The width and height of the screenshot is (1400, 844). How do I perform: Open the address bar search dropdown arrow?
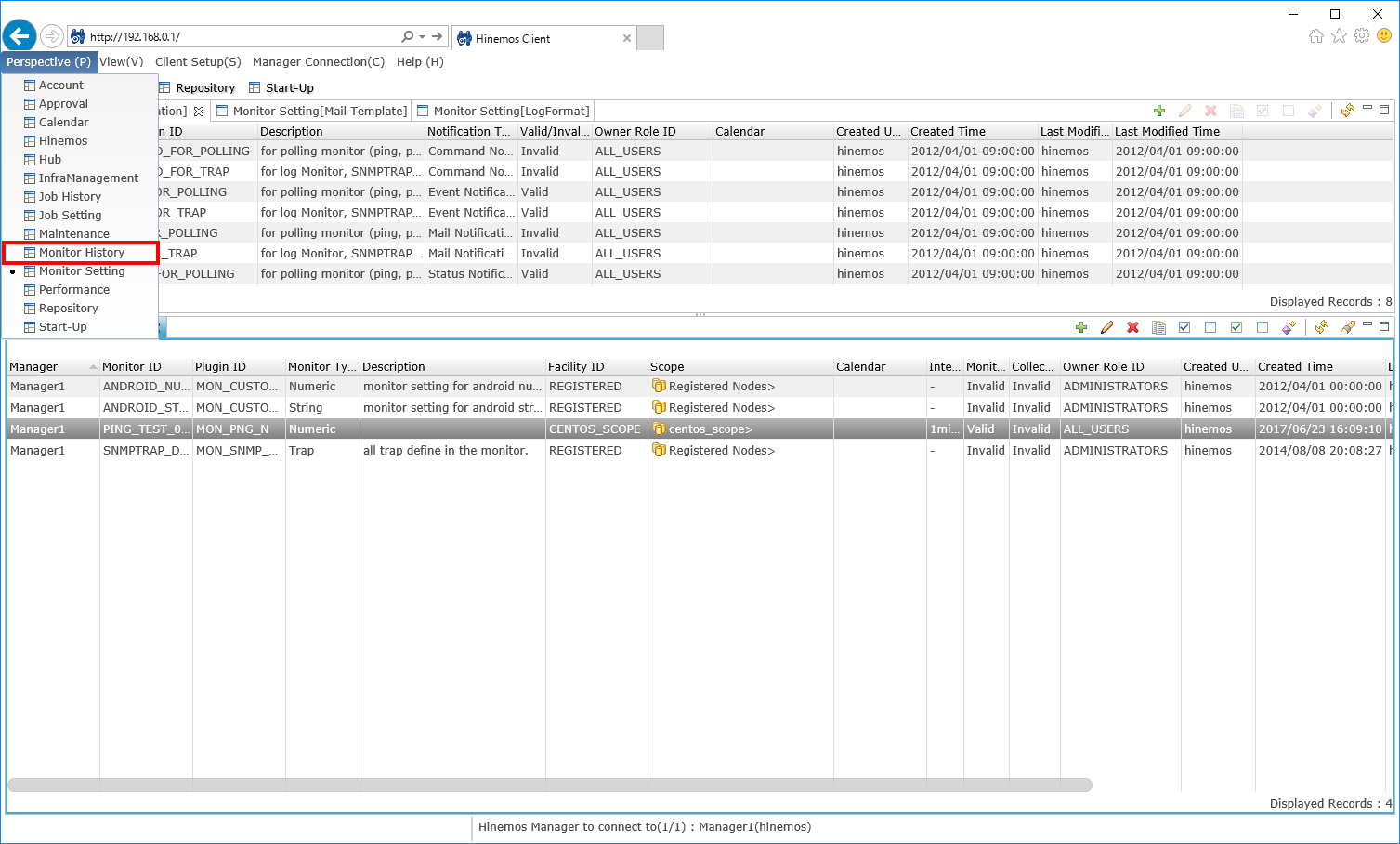(423, 37)
